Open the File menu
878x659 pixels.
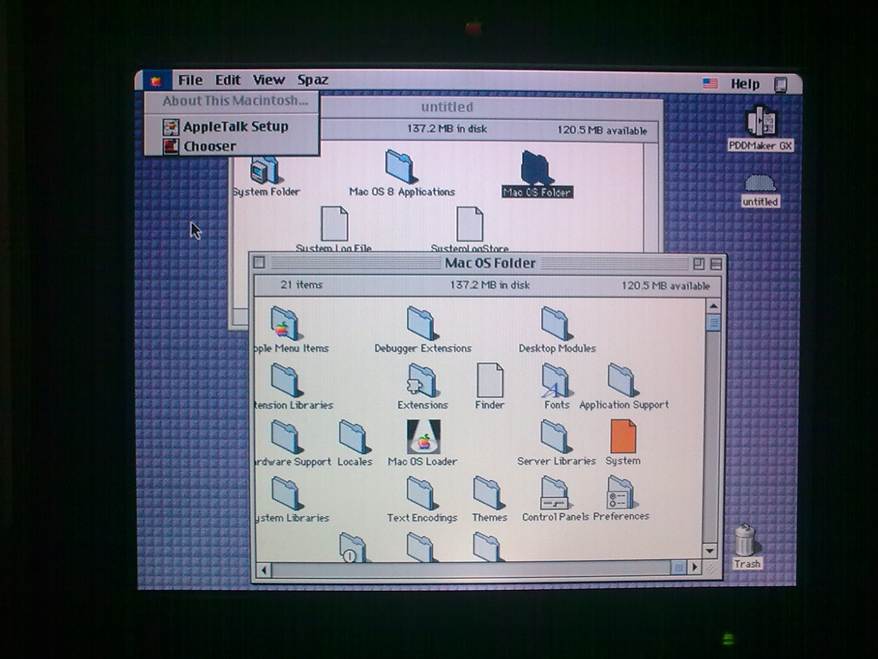pos(190,80)
